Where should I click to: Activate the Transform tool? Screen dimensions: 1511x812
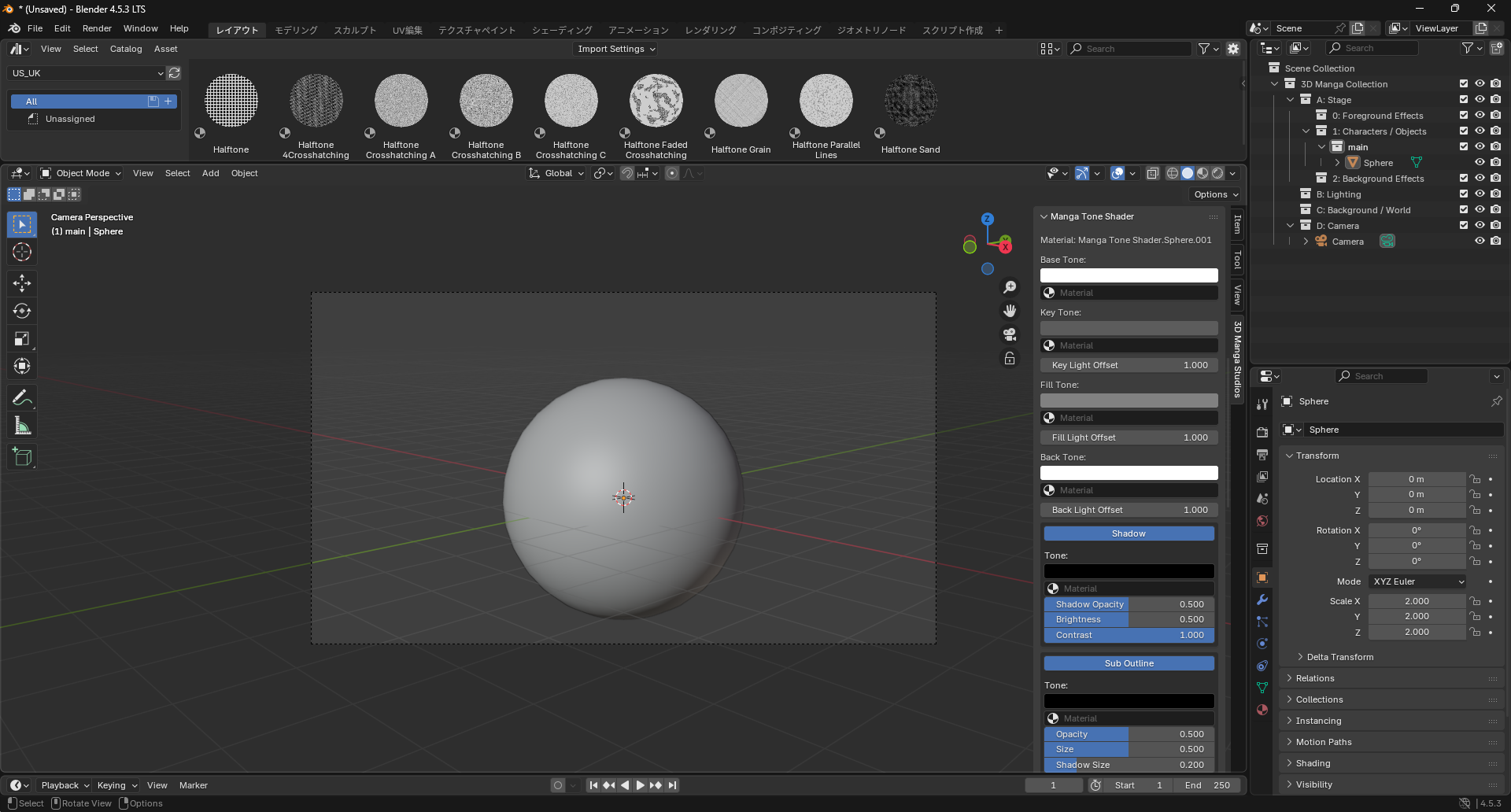(x=22, y=366)
